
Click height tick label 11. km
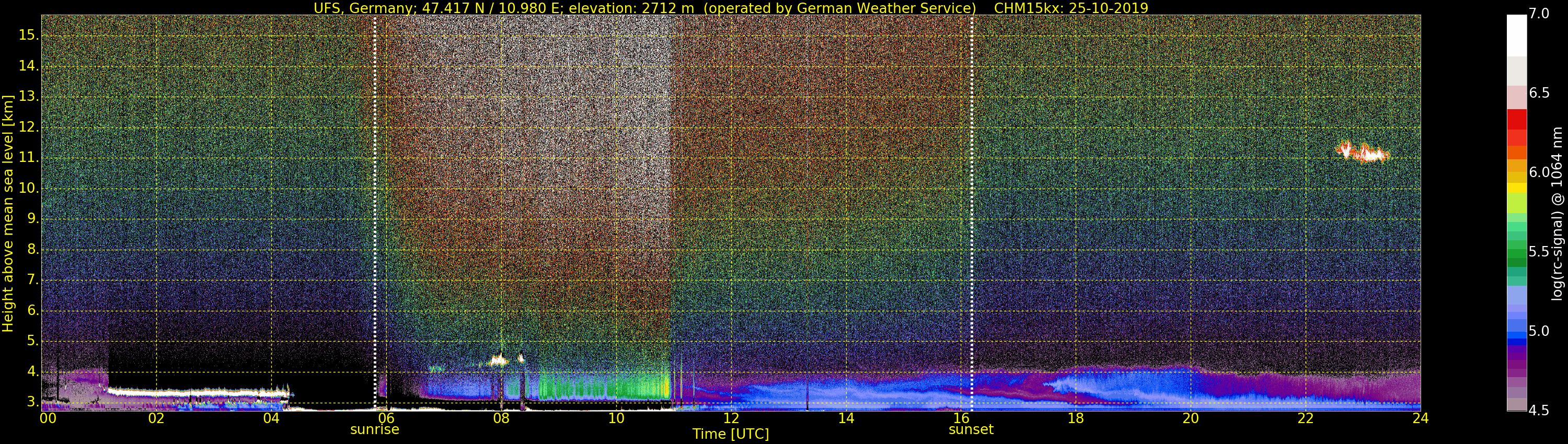pos(29,158)
